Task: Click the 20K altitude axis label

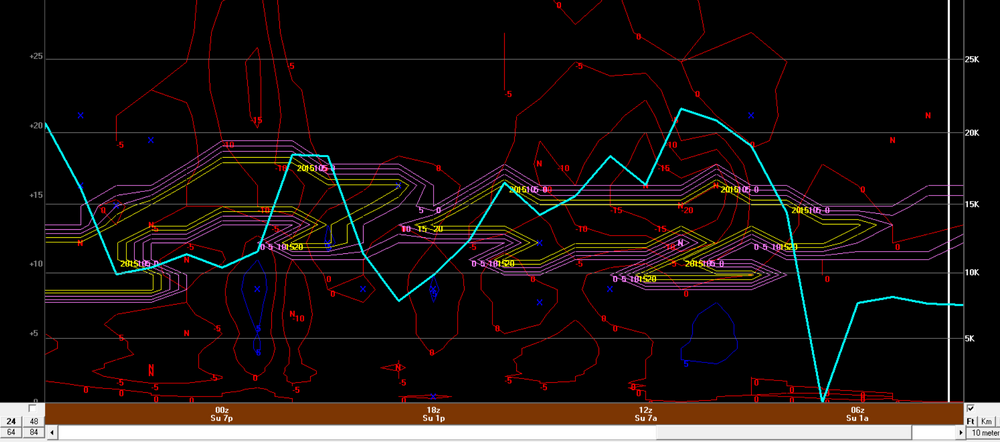Action: point(970,131)
